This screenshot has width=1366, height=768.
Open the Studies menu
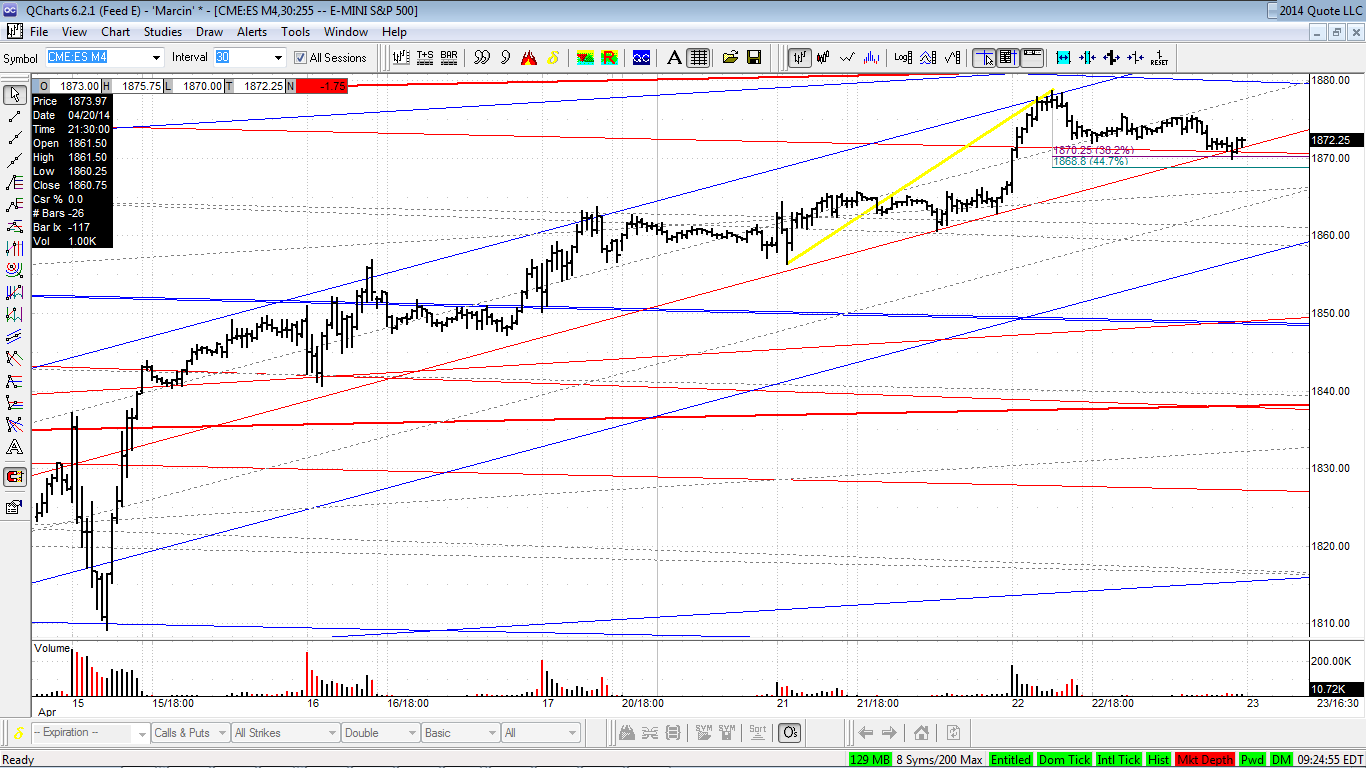163,32
